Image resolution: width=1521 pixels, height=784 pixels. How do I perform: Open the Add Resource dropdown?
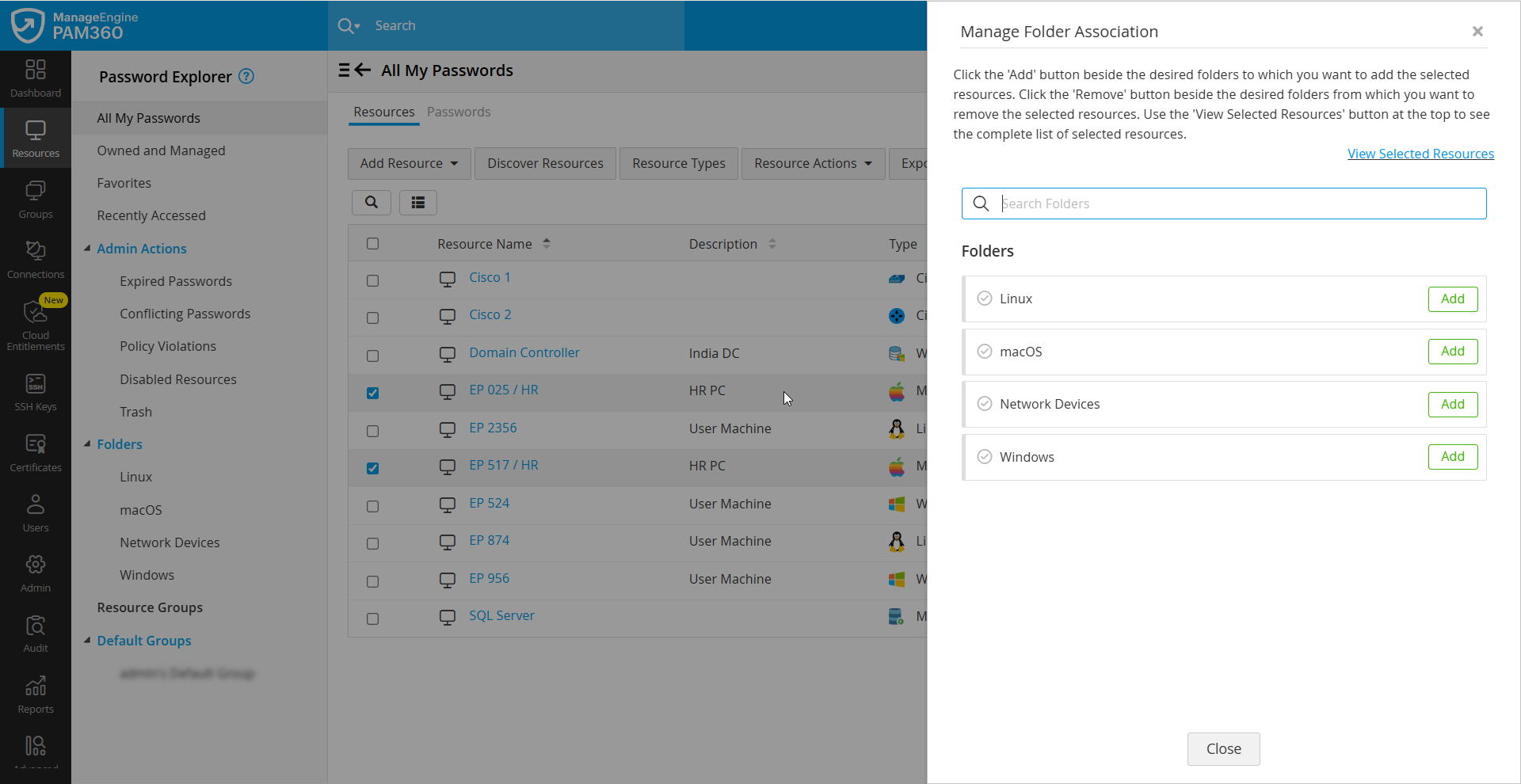tap(409, 163)
